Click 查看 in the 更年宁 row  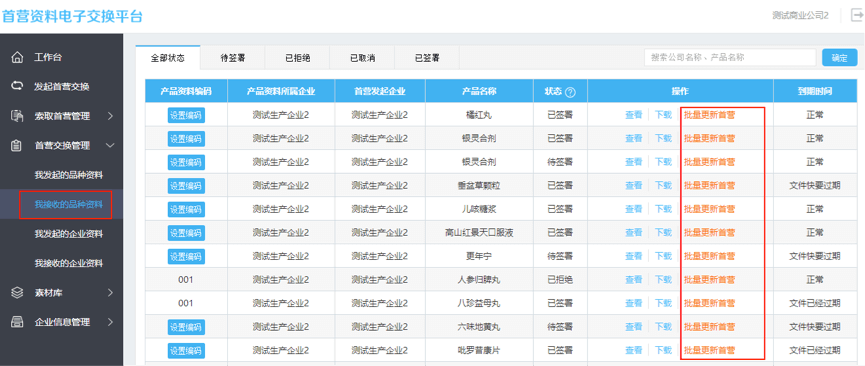[633, 256]
